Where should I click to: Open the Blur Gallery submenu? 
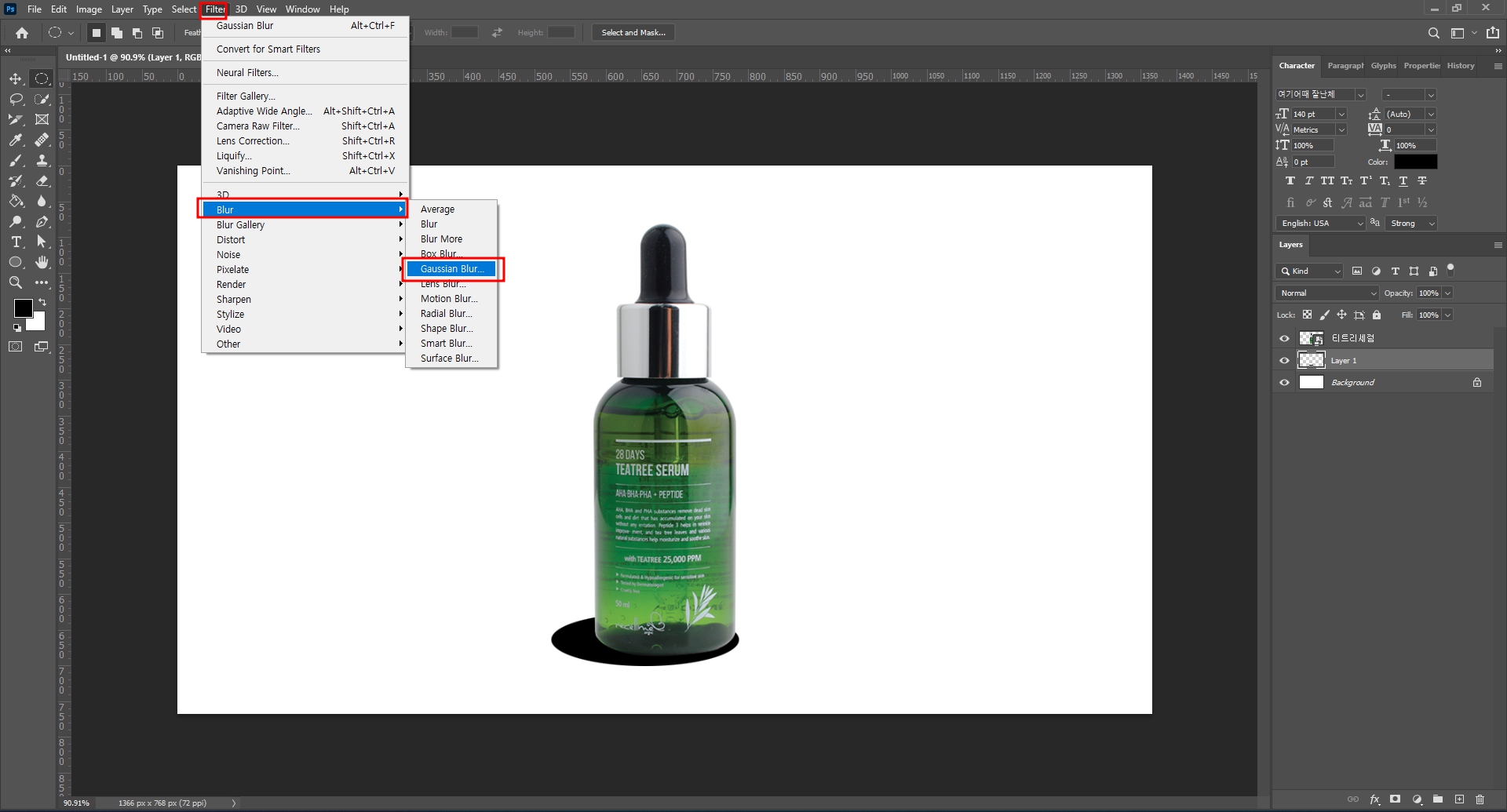point(304,225)
